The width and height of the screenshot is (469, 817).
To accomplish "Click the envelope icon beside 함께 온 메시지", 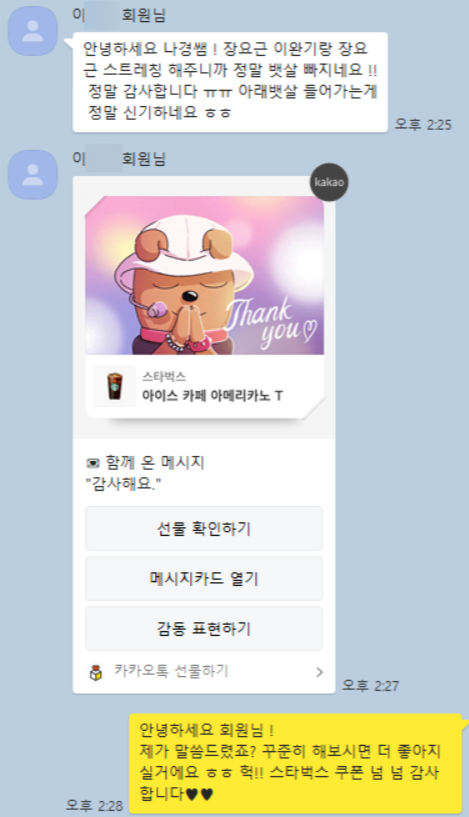I will coord(93,463).
